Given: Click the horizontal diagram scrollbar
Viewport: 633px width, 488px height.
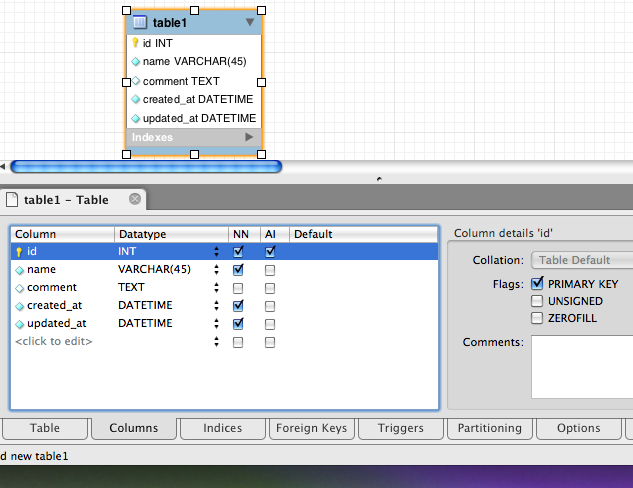Looking at the screenshot, I should (145, 167).
